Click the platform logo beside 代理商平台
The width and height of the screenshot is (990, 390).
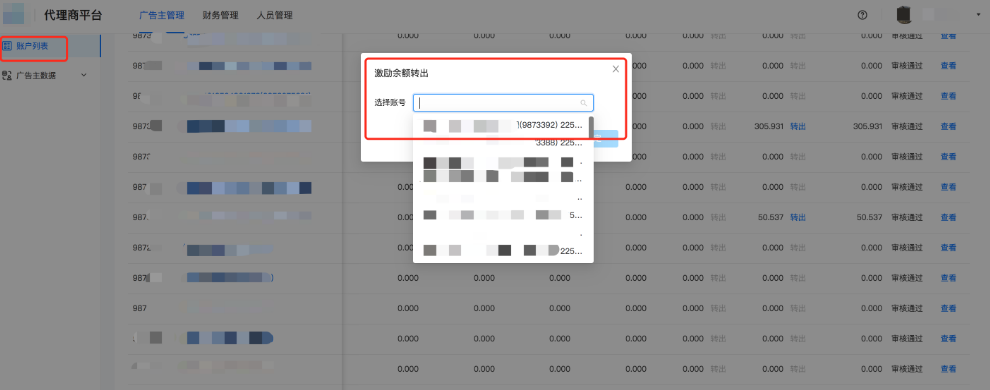coord(14,15)
